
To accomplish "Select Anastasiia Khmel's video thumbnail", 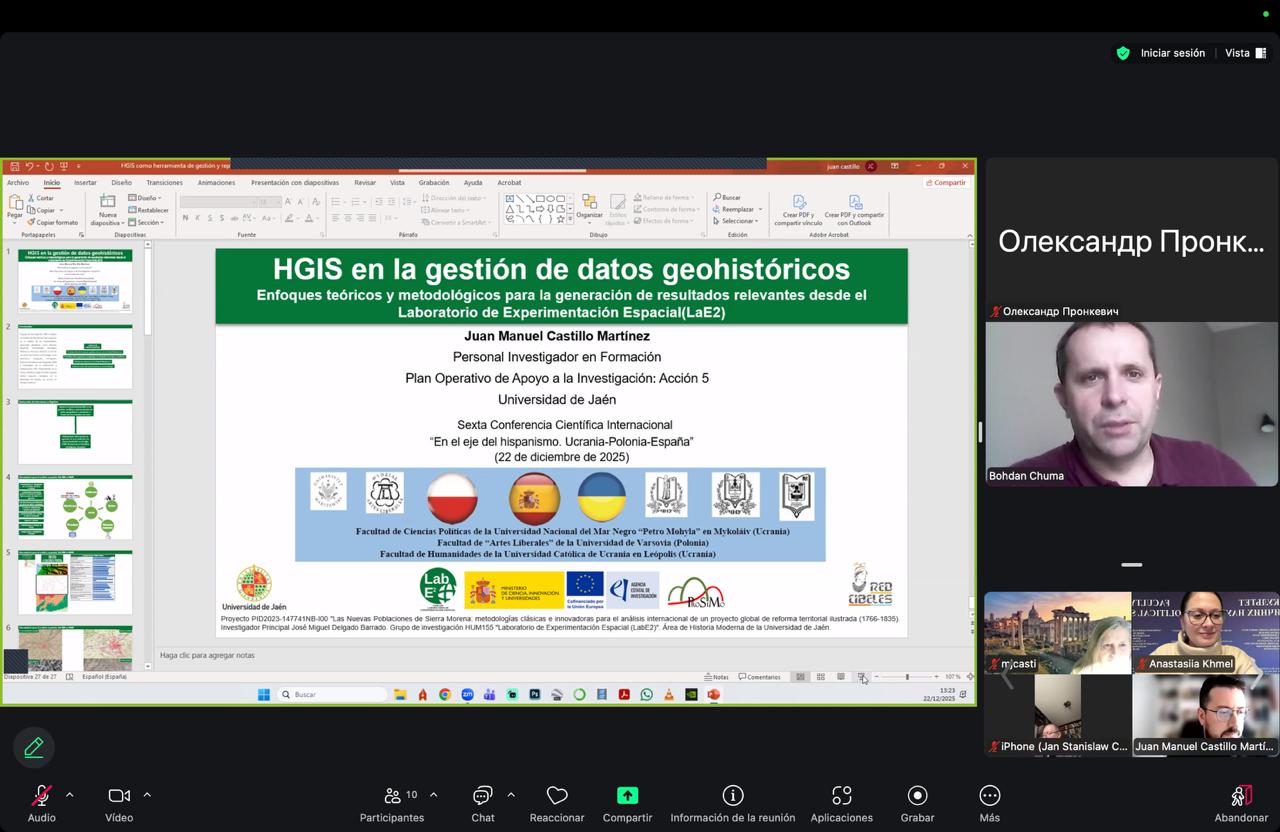I will (1204, 631).
